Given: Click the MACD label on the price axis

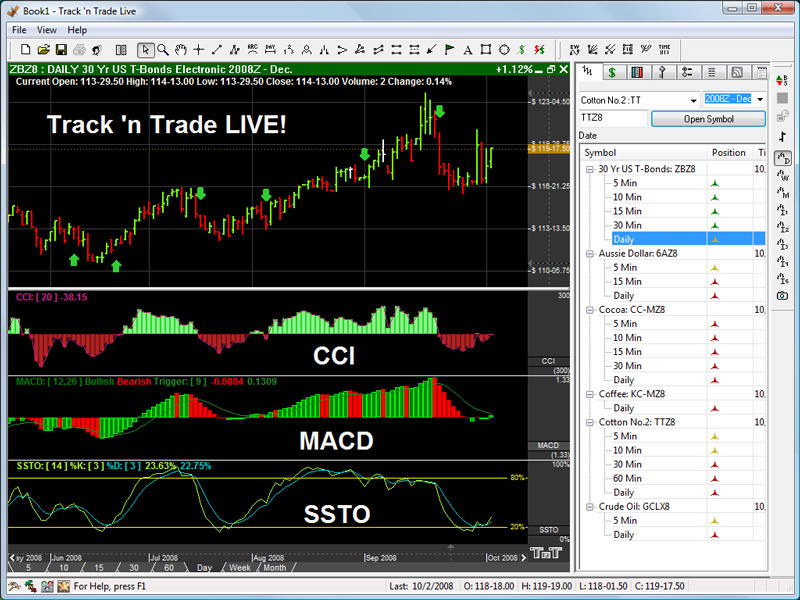Looking at the screenshot, I should [x=548, y=445].
